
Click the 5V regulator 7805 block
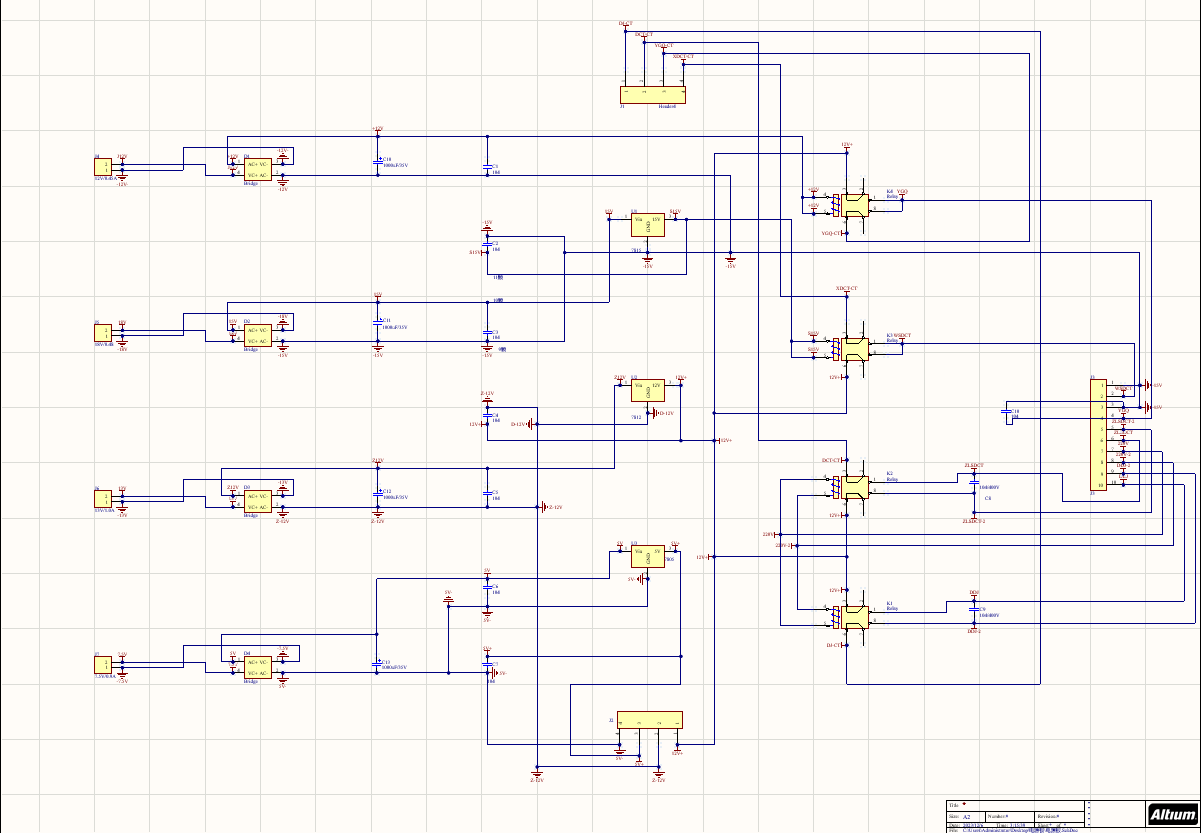click(647, 557)
